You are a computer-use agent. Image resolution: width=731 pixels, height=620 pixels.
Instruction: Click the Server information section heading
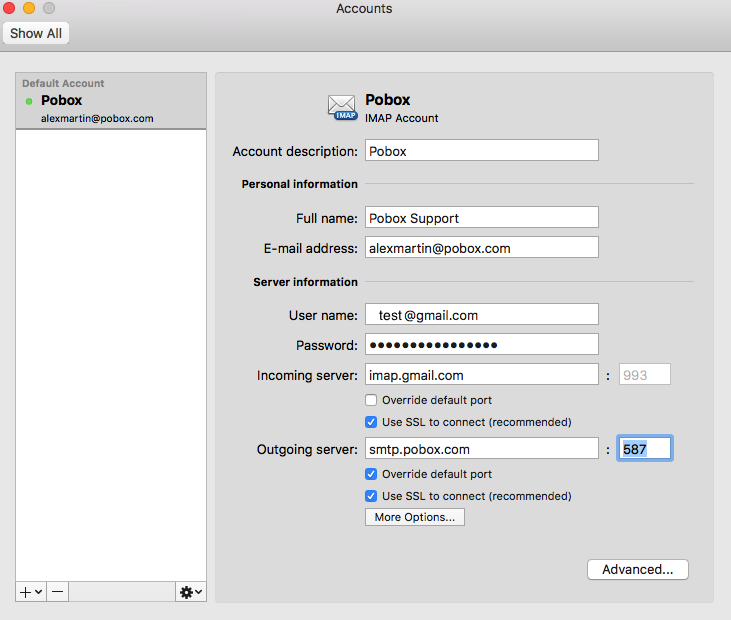(x=305, y=282)
